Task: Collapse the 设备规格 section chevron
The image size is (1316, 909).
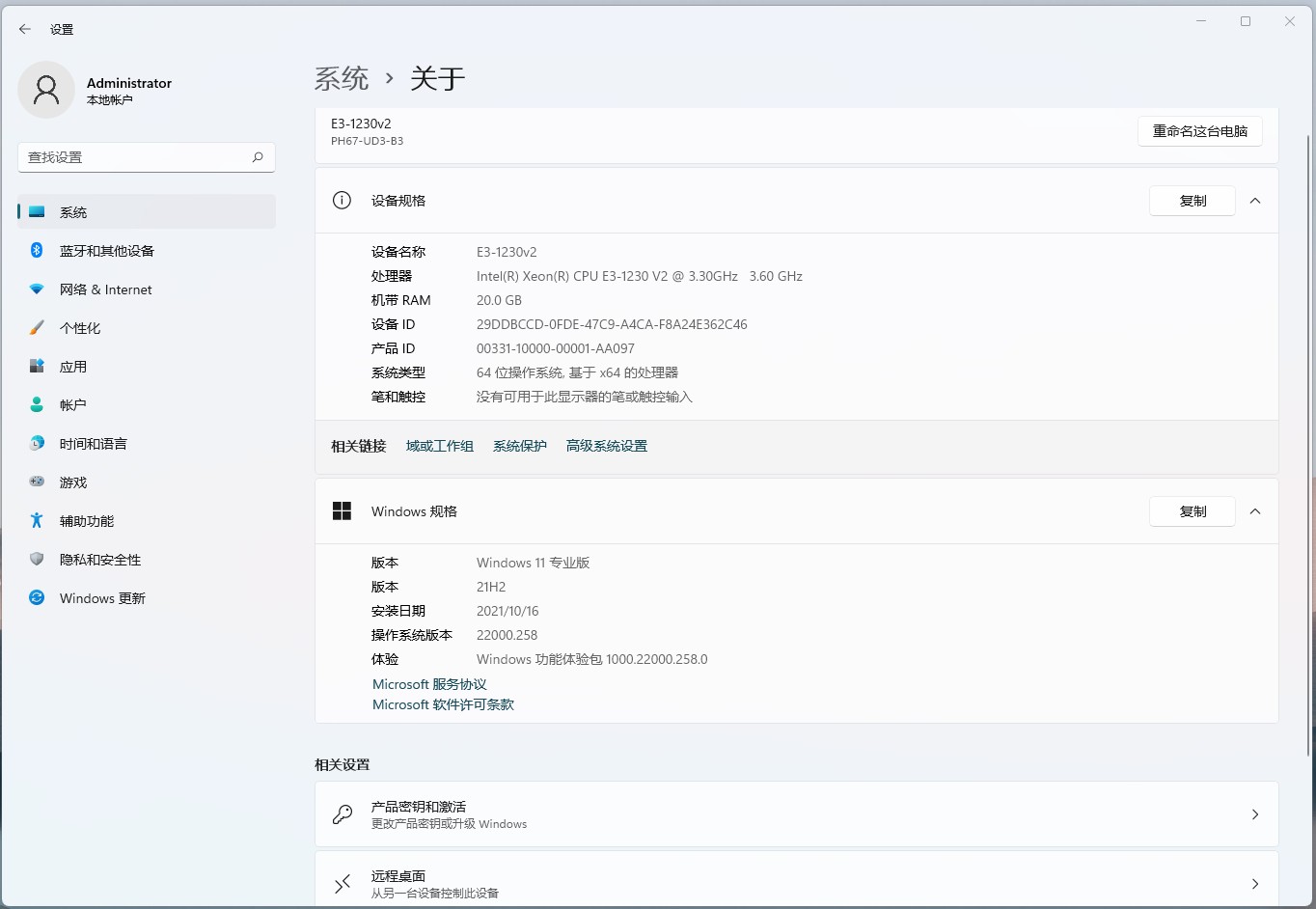Action: coord(1255,201)
